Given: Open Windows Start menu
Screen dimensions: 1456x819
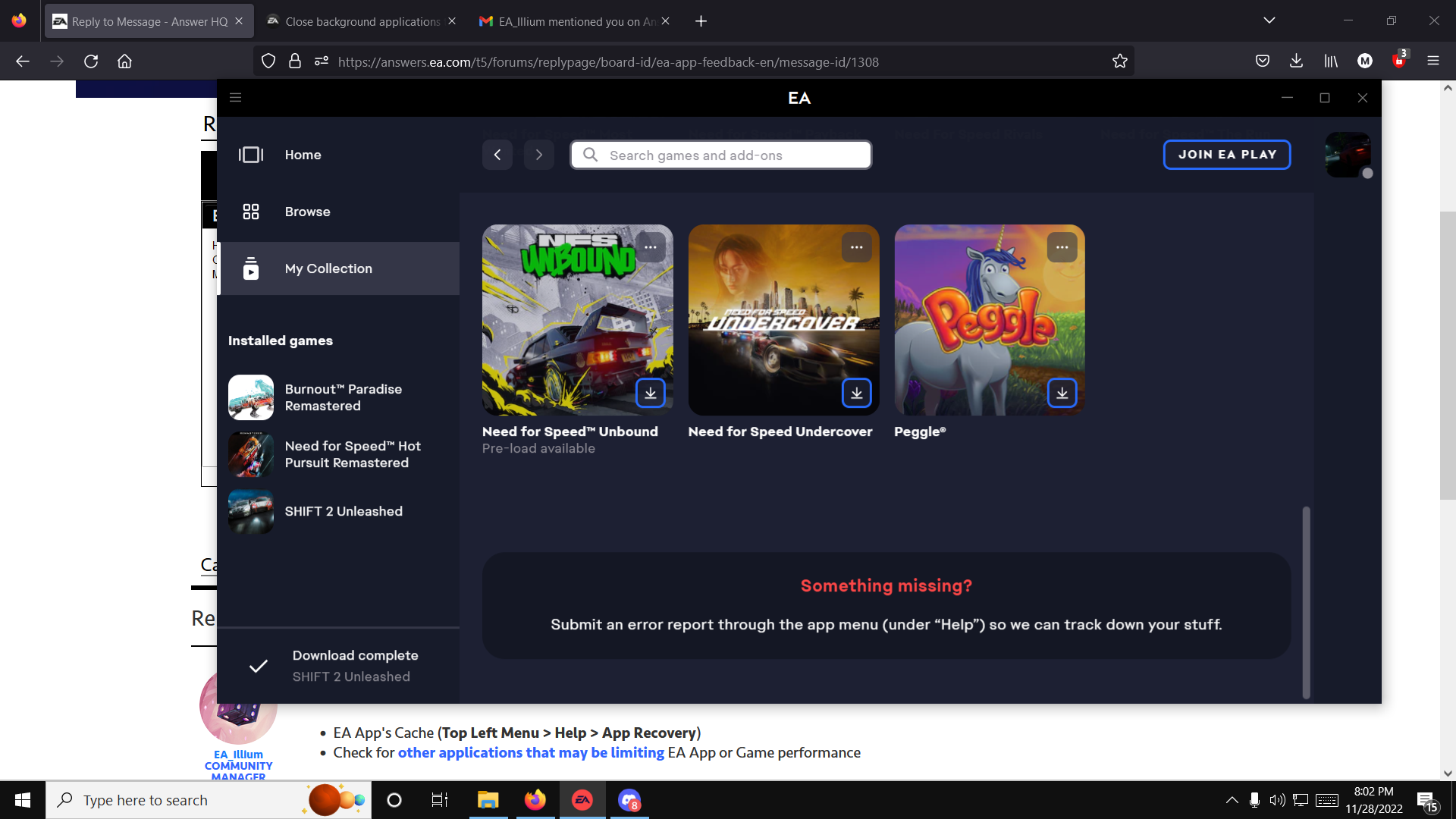Looking at the screenshot, I should 23,800.
